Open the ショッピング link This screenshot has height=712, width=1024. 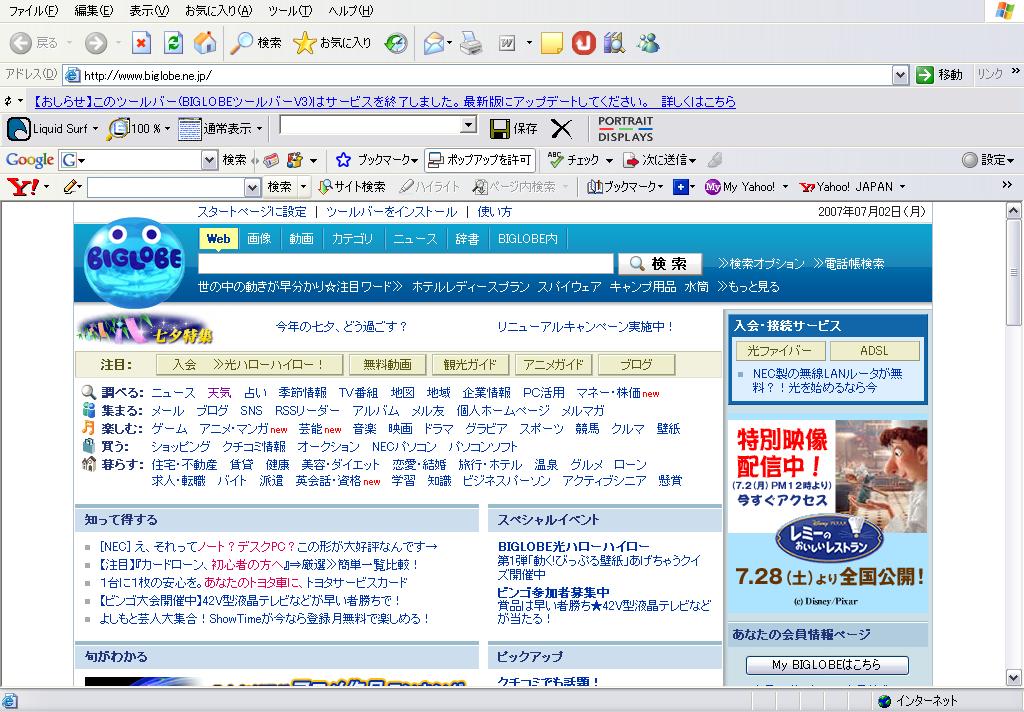(x=181, y=446)
